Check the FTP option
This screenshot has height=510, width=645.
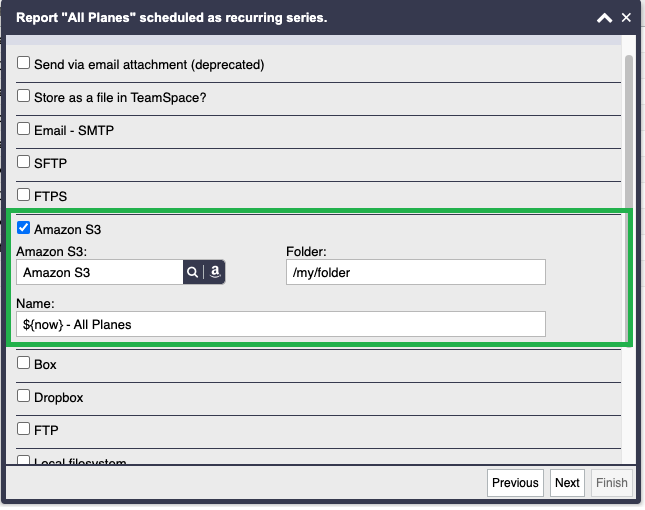coord(23,429)
